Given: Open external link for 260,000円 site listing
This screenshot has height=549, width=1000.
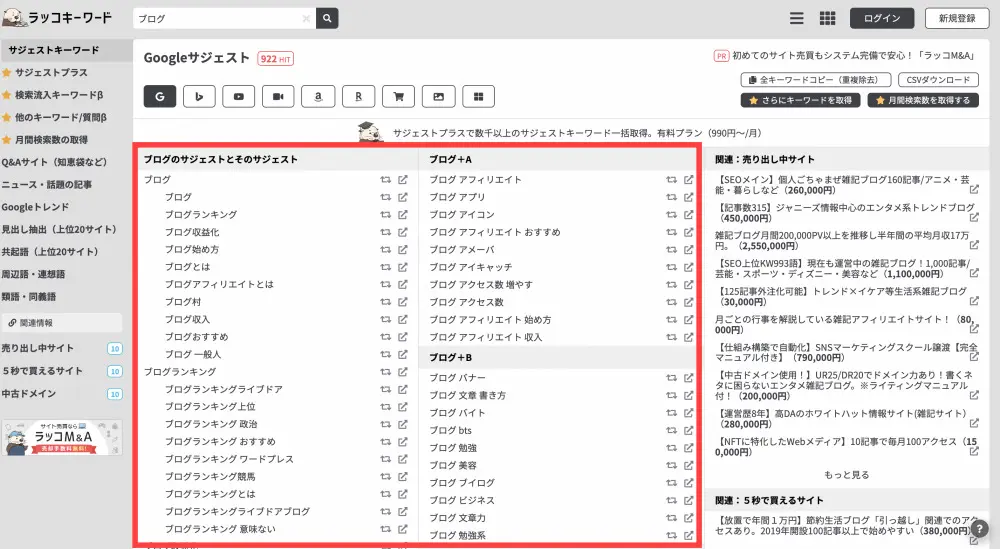Looking at the screenshot, I should coord(974,189).
